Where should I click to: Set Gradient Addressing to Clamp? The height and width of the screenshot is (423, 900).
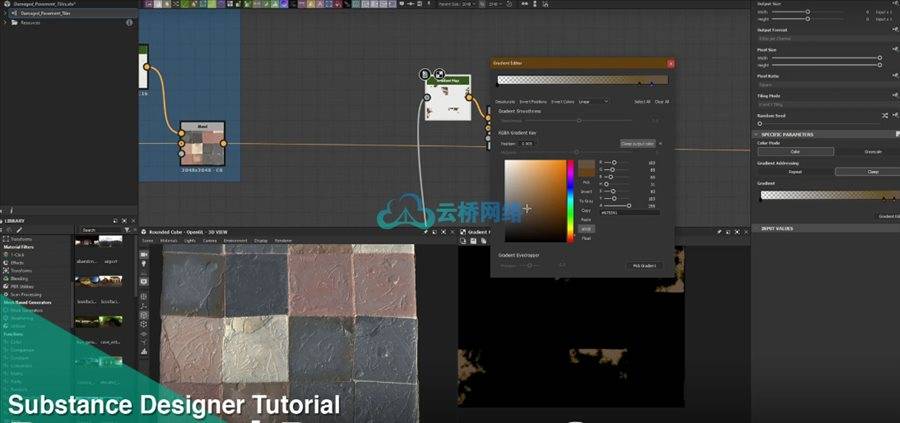(x=872, y=172)
